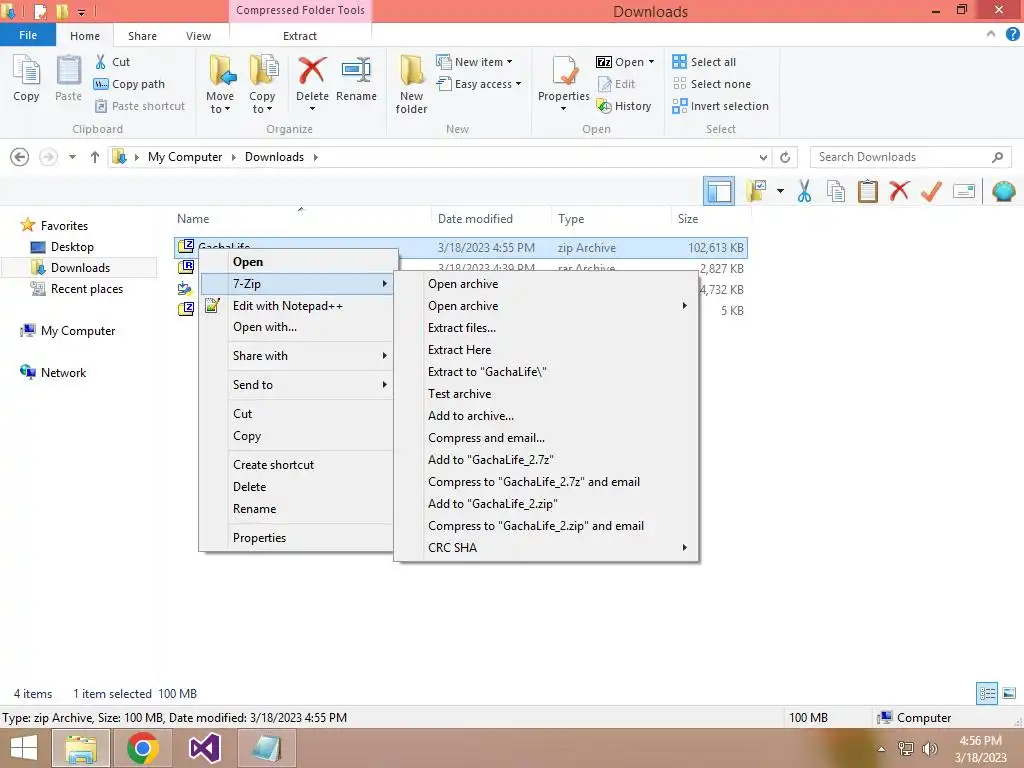1024x768 pixels.
Task: Switch to details view icon in the status bar
Action: [x=987, y=694]
